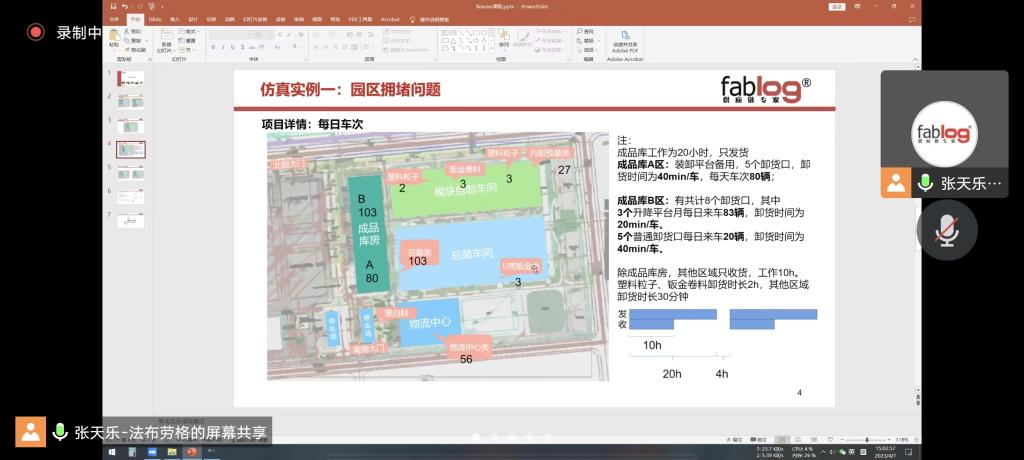Click the Sign in button in title bar
Viewport: 1024px width, 460px height.
pyautogui.click(x=837, y=6)
